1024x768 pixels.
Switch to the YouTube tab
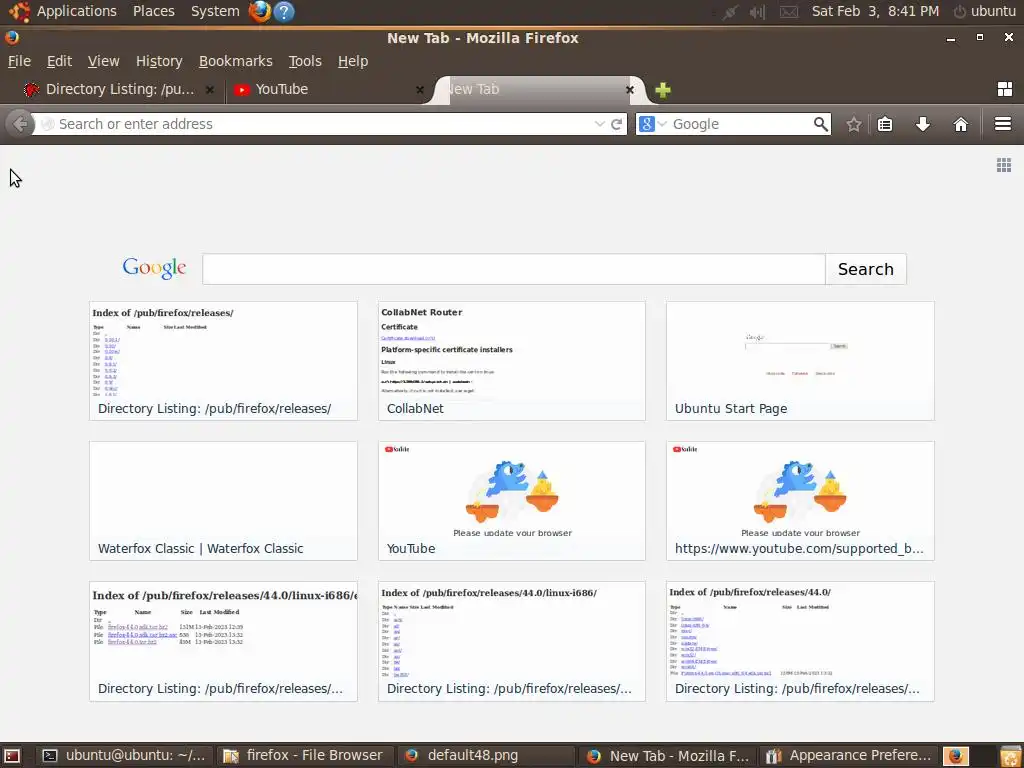tap(327, 89)
